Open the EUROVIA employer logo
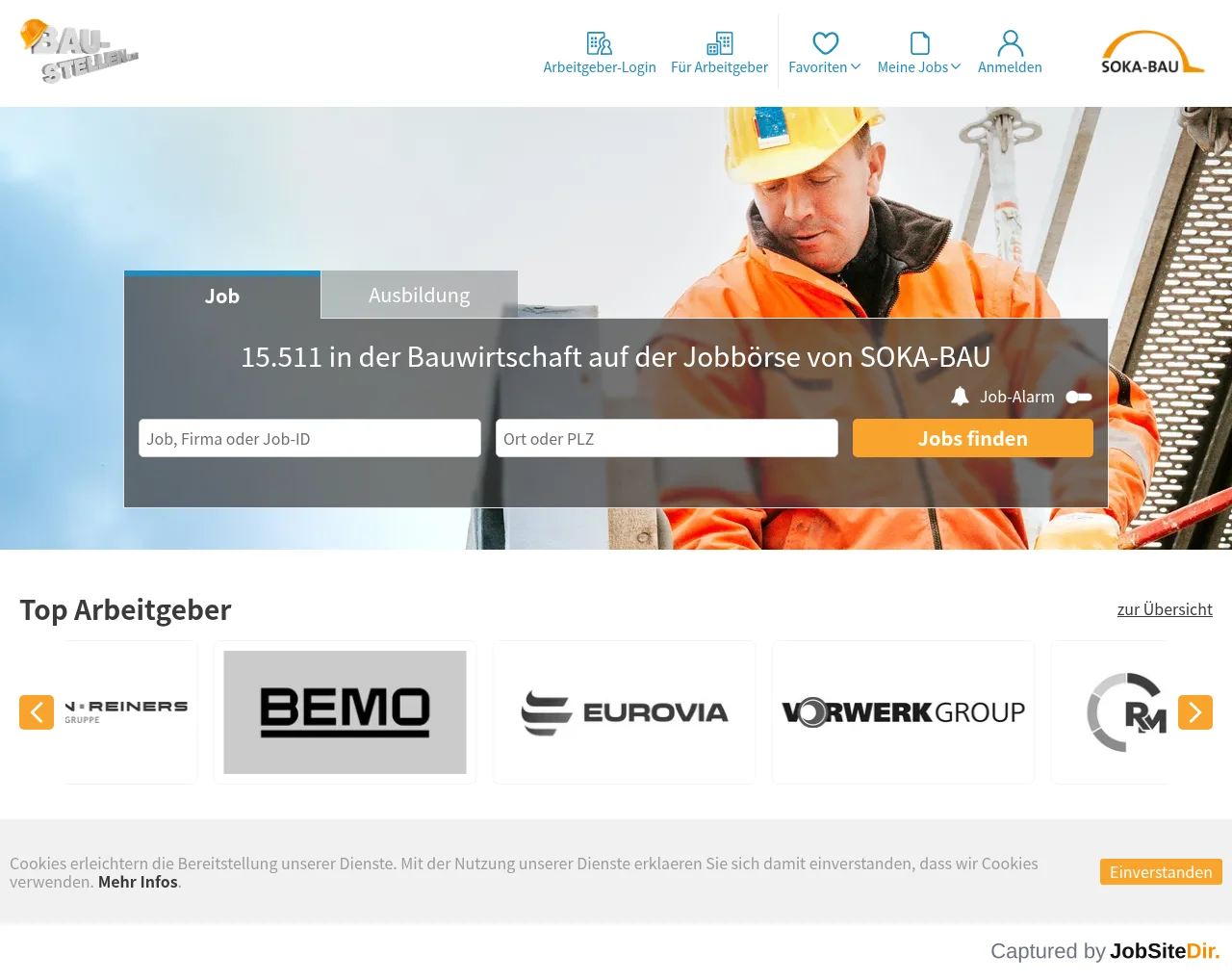The height and width of the screenshot is (980, 1232). coord(624,712)
